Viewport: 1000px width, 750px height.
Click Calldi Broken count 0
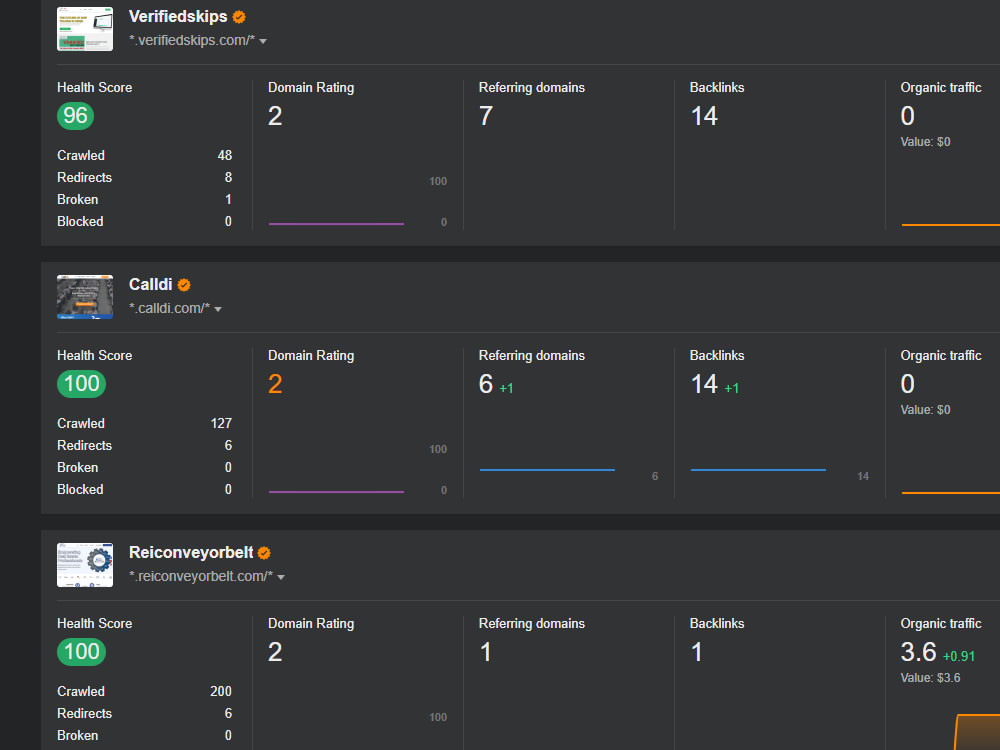[x=228, y=467]
